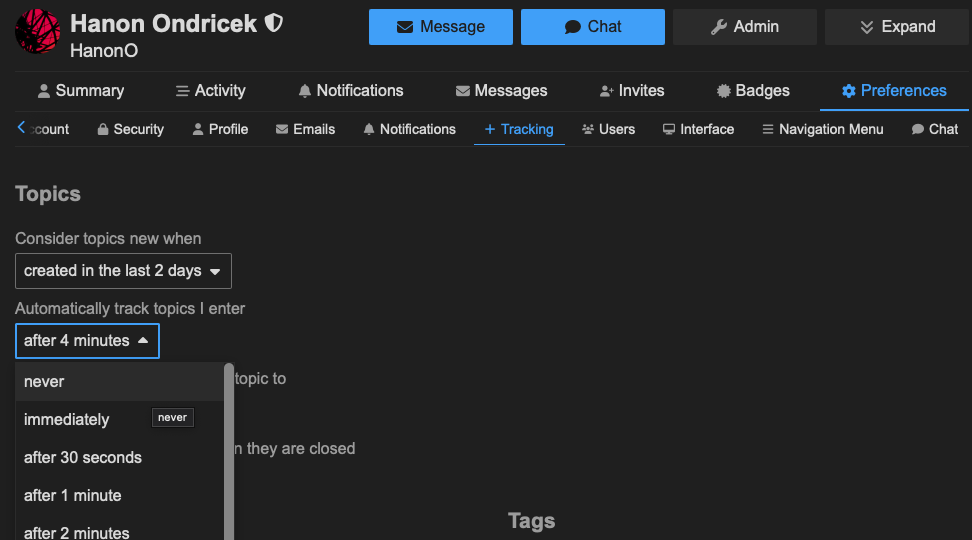Select the Security preferences section

(x=130, y=129)
